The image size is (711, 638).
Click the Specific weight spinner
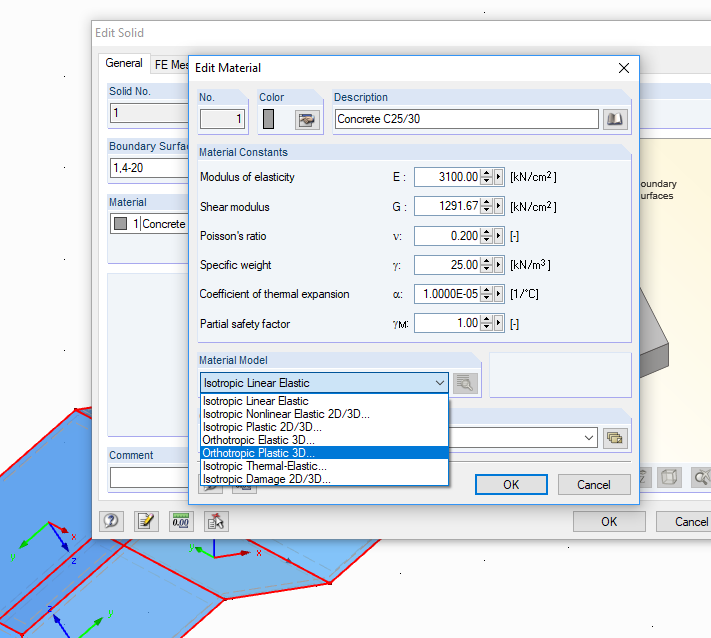click(x=487, y=265)
